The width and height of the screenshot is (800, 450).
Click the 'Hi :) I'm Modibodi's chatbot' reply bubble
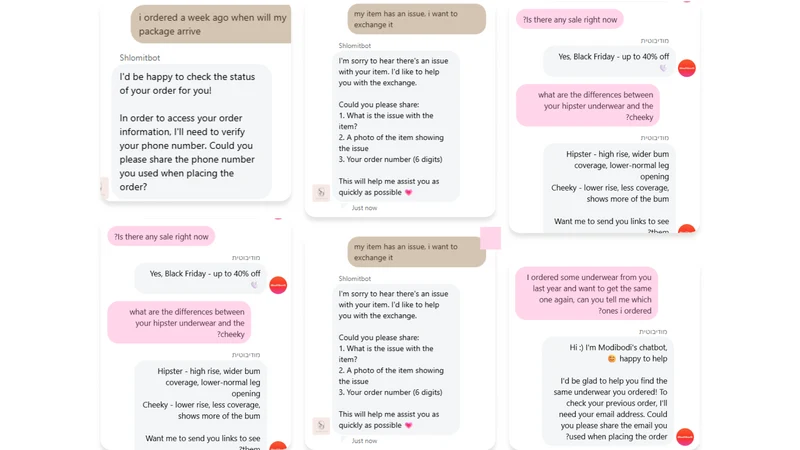tap(608, 392)
